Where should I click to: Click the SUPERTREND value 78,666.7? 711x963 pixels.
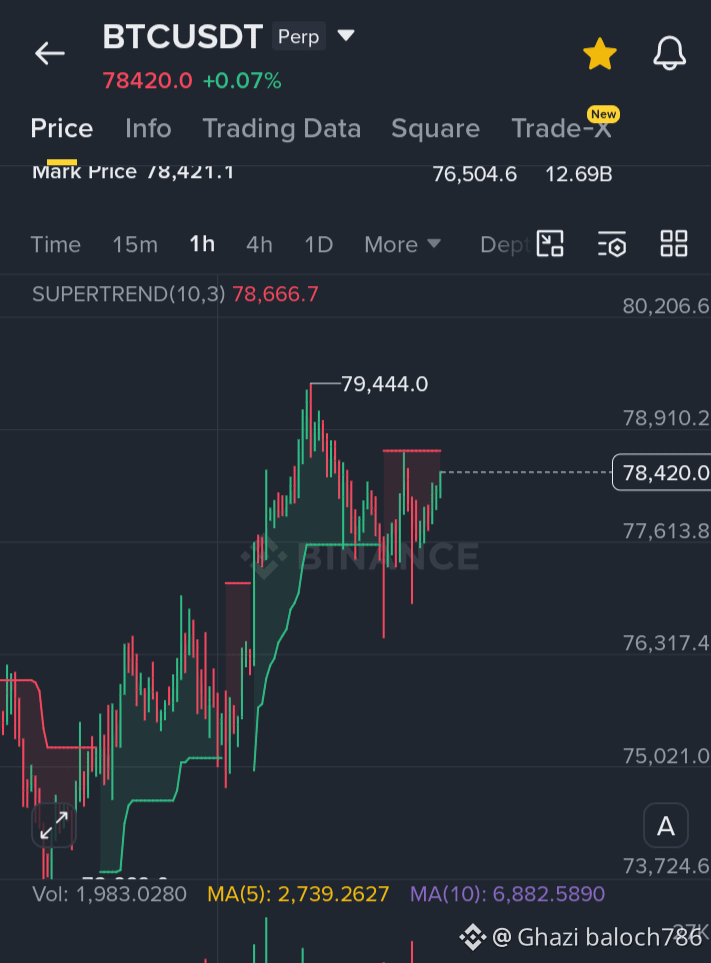(275, 294)
